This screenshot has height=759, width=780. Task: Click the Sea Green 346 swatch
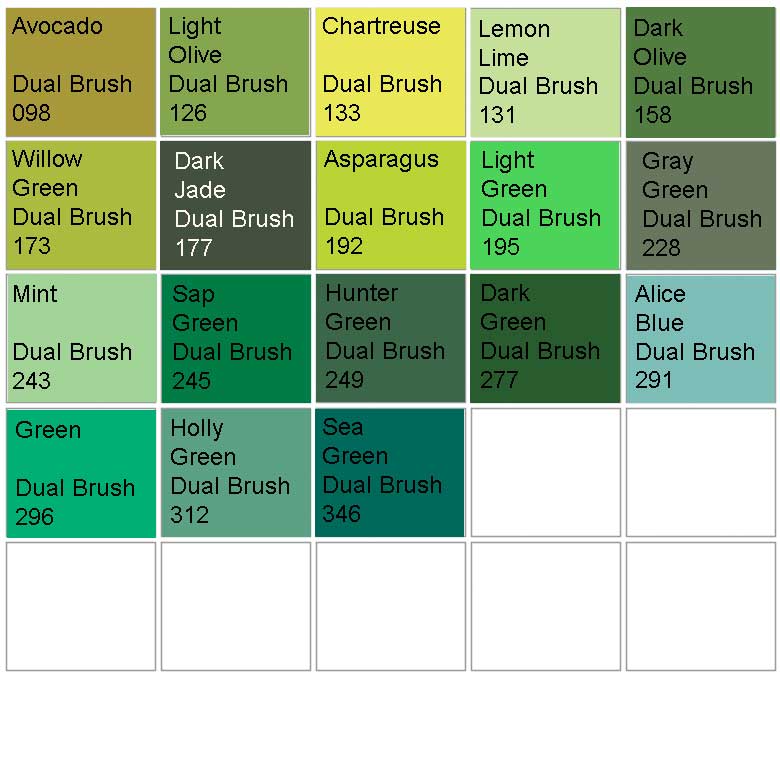(391, 473)
